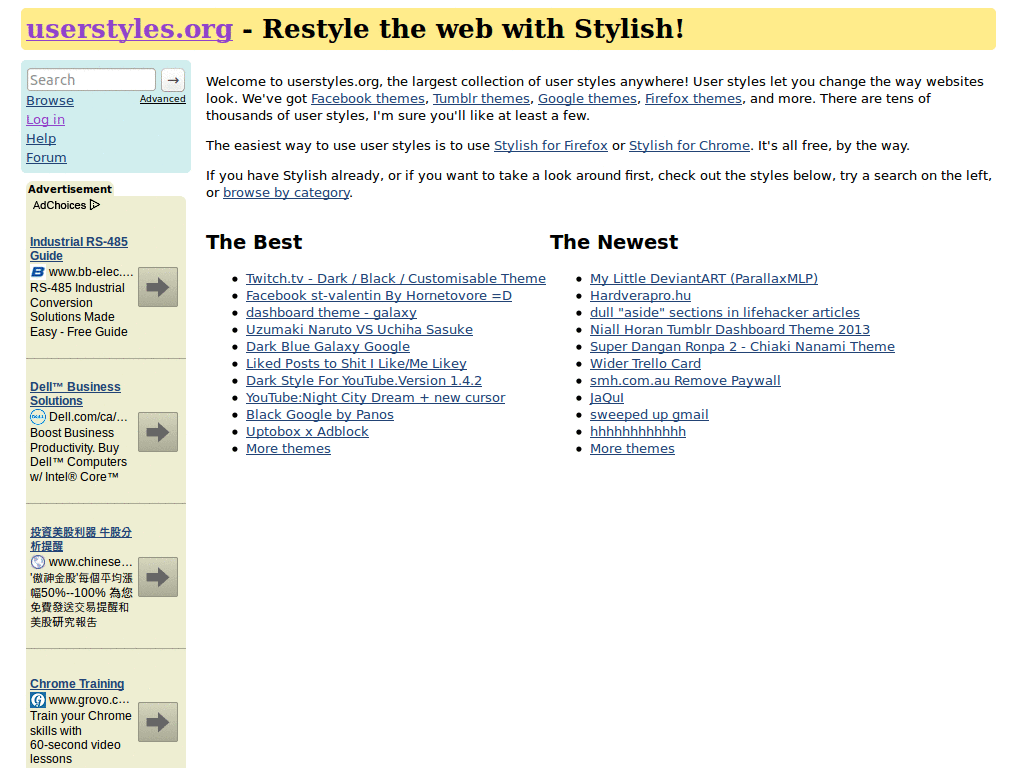Open Twitch.tv Dark Black Customisable Theme
This screenshot has width=1024, height=768.
[396, 279]
